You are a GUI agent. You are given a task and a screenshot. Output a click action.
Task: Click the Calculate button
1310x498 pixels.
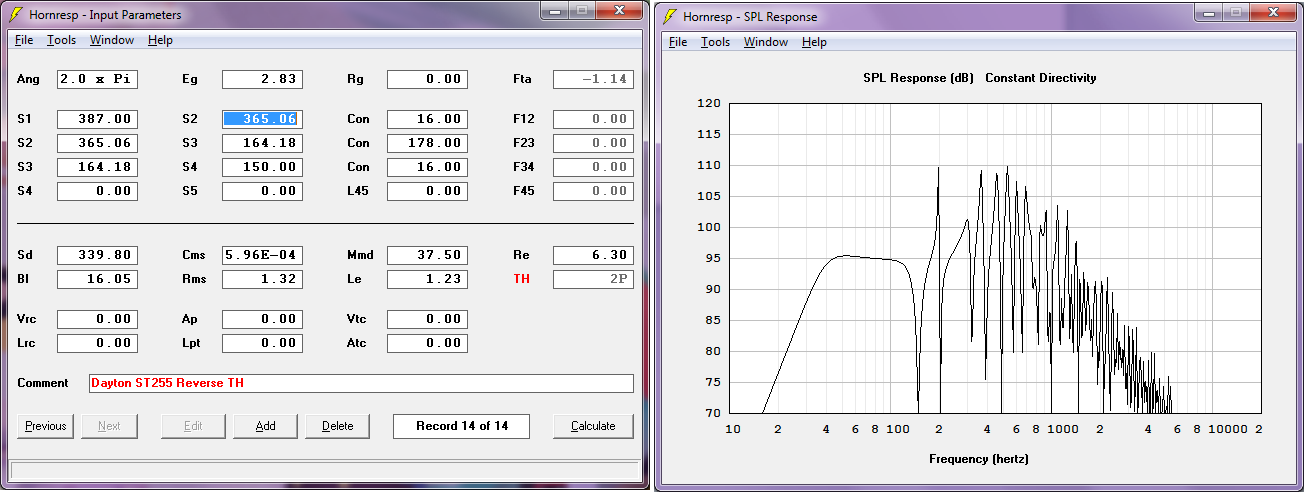(x=593, y=426)
